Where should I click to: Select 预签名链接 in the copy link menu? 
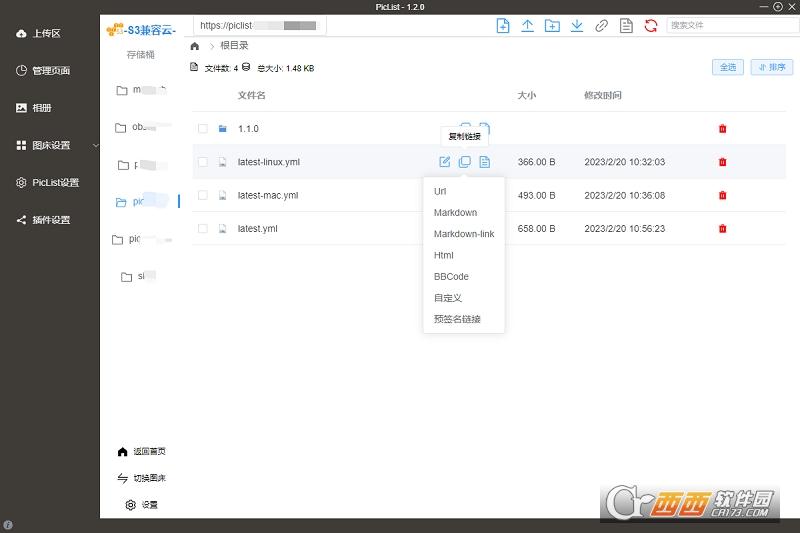click(457, 319)
